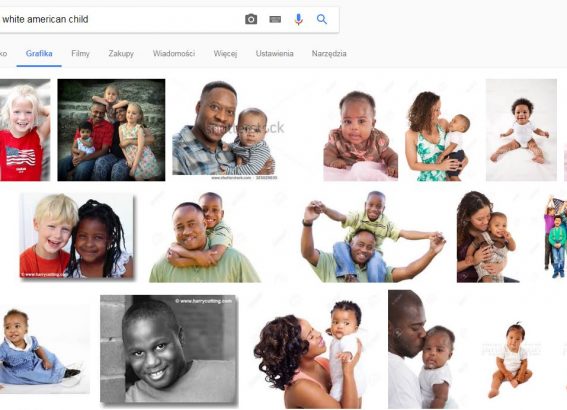Viewport: 567px width, 410px height.
Task: Open search by image camera icon
Action: tap(251, 19)
